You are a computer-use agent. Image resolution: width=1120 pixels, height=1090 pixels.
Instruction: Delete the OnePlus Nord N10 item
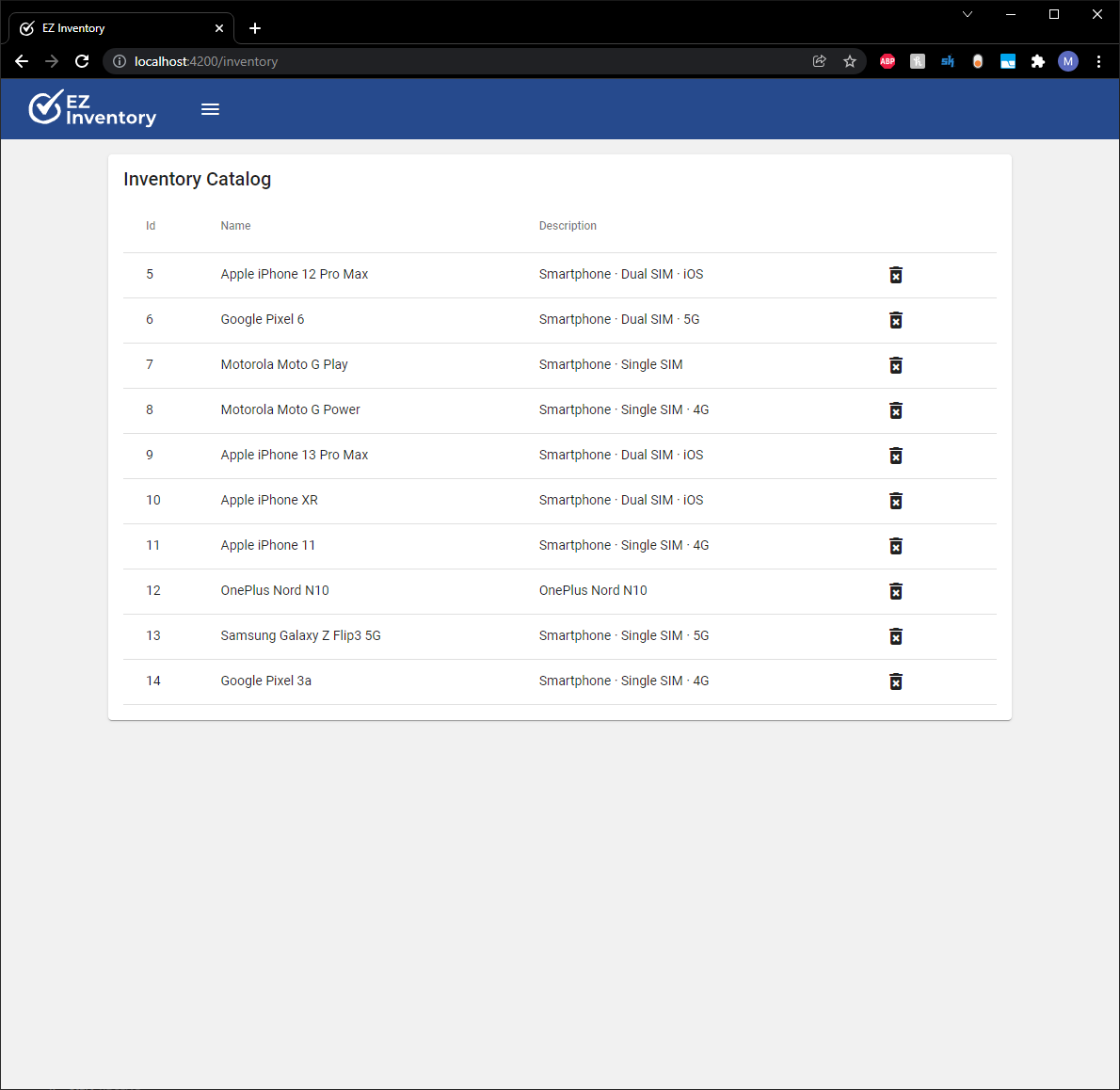895,591
